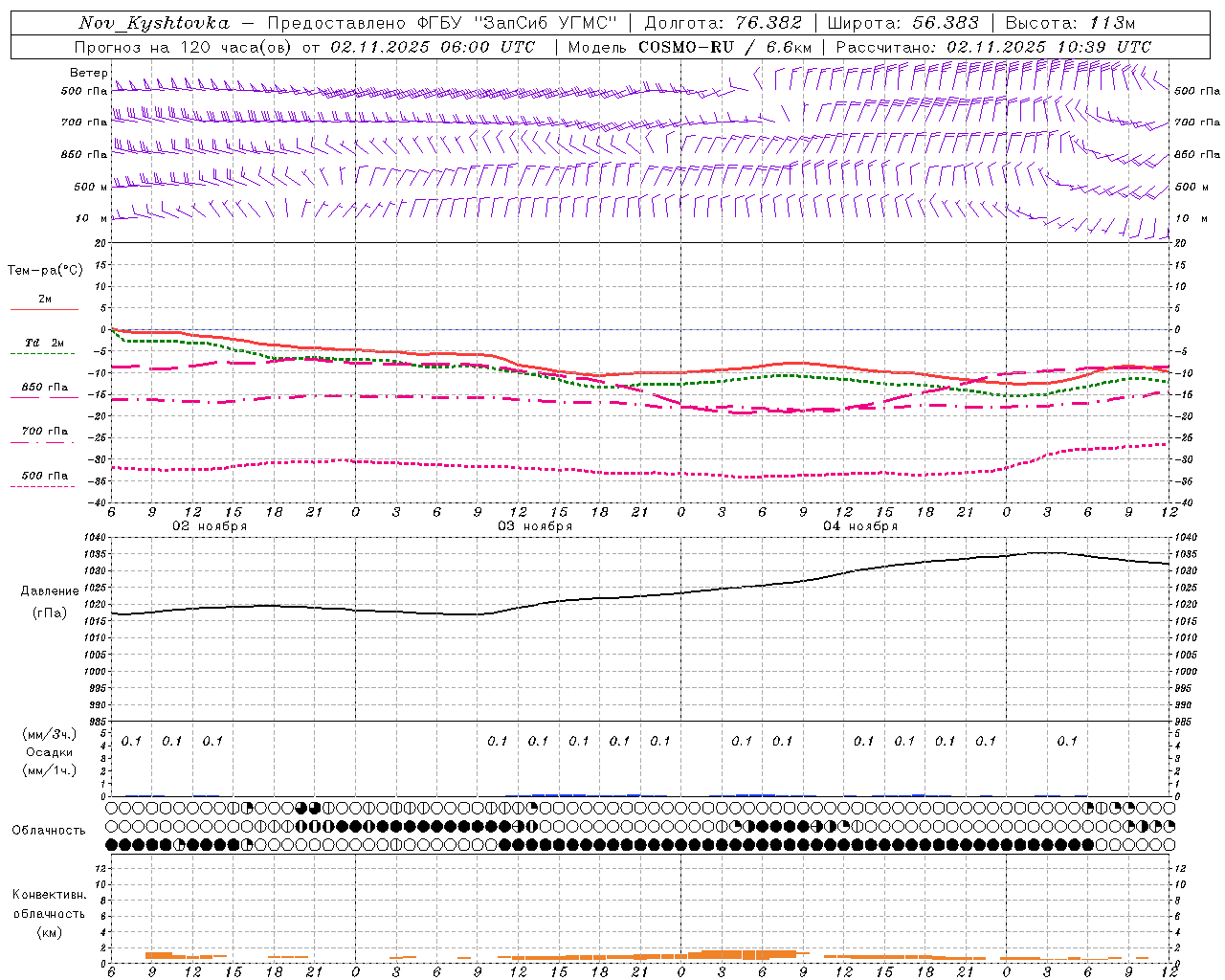Click the (мм/3ч.) precipitation unit label
The height and width of the screenshot is (980, 1225).
50,734
